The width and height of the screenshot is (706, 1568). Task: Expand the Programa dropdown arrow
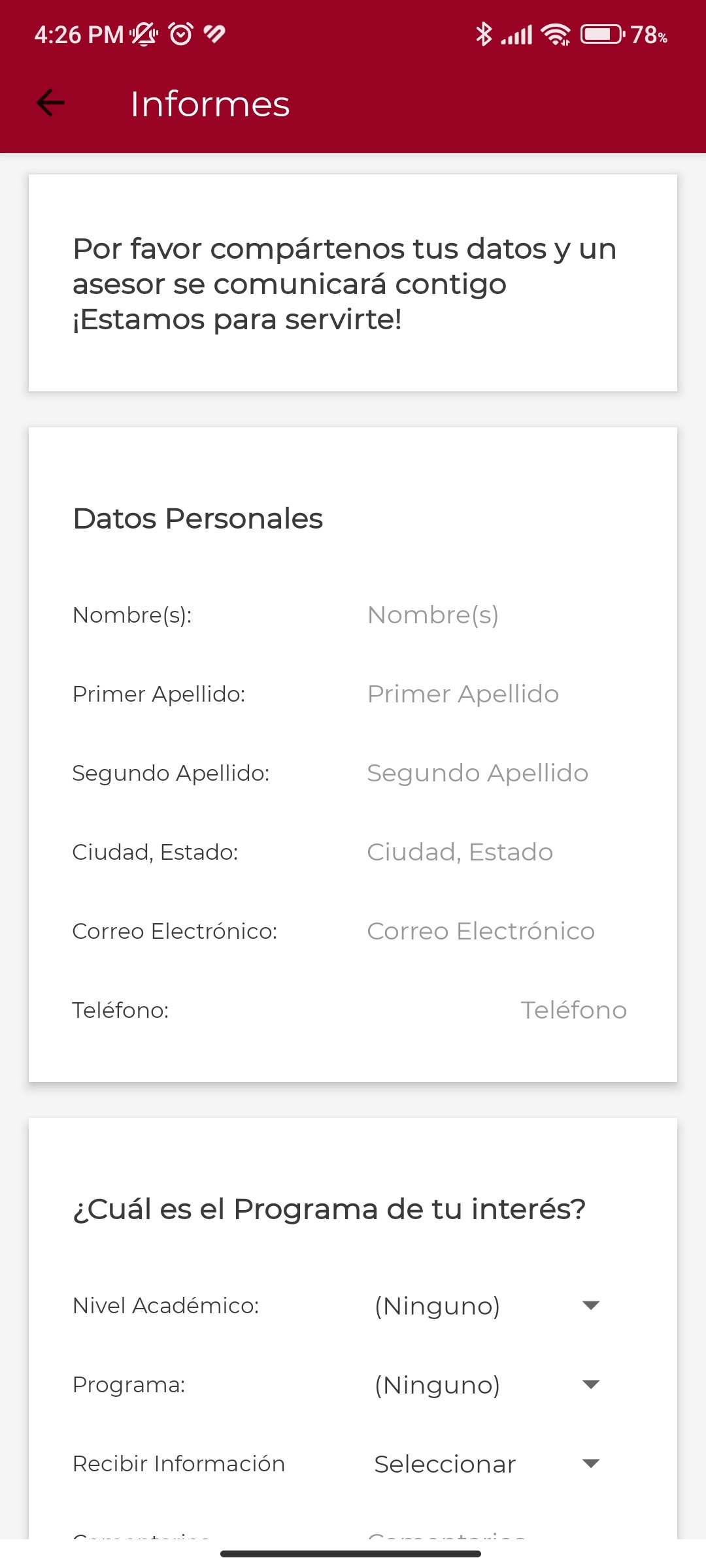click(591, 1384)
